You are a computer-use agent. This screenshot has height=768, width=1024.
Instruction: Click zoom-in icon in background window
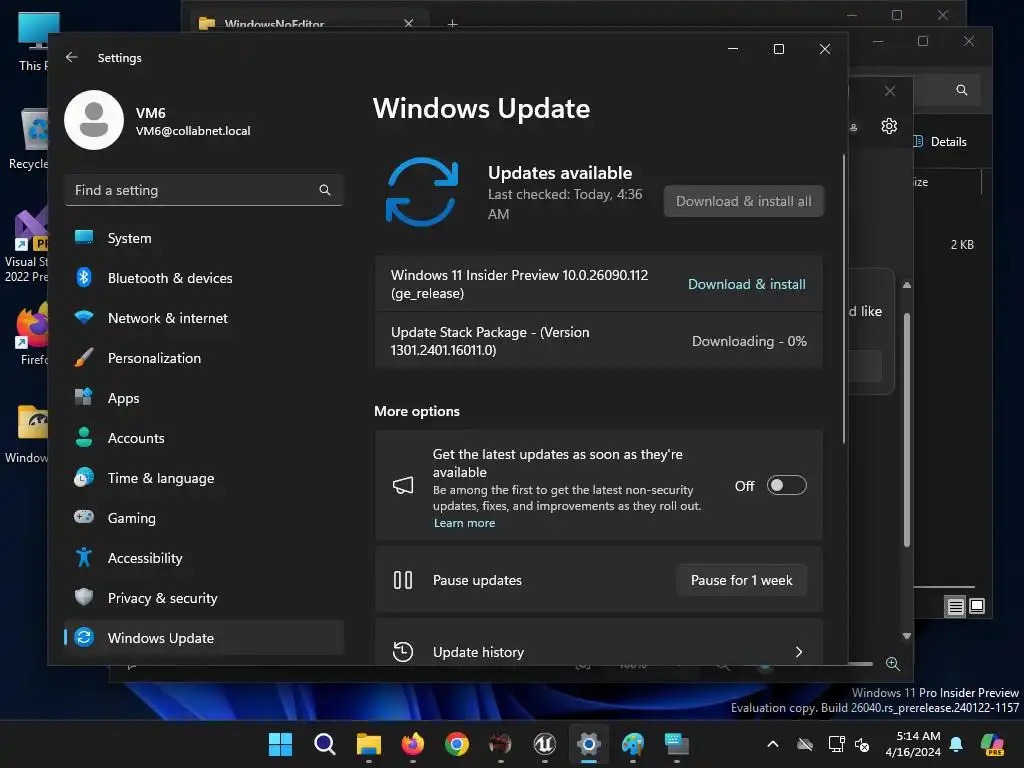tap(893, 664)
